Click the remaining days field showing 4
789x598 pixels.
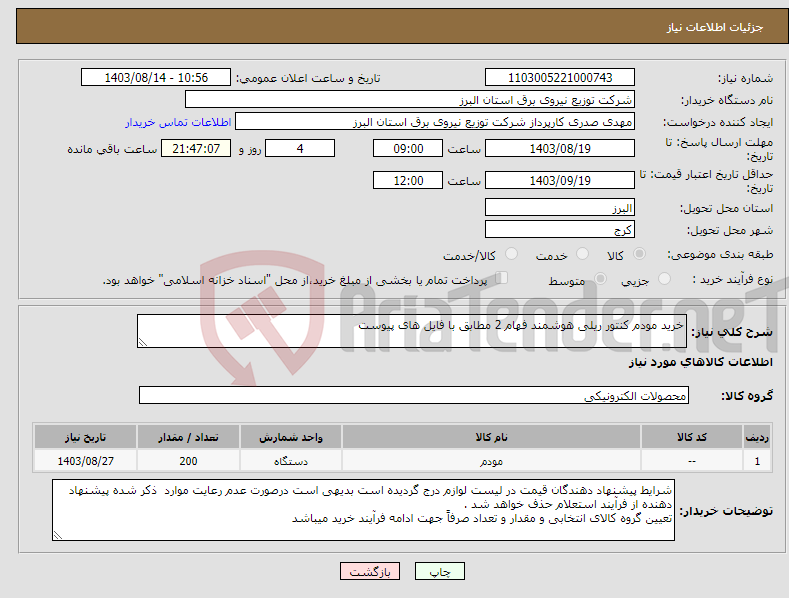point(300,148)
